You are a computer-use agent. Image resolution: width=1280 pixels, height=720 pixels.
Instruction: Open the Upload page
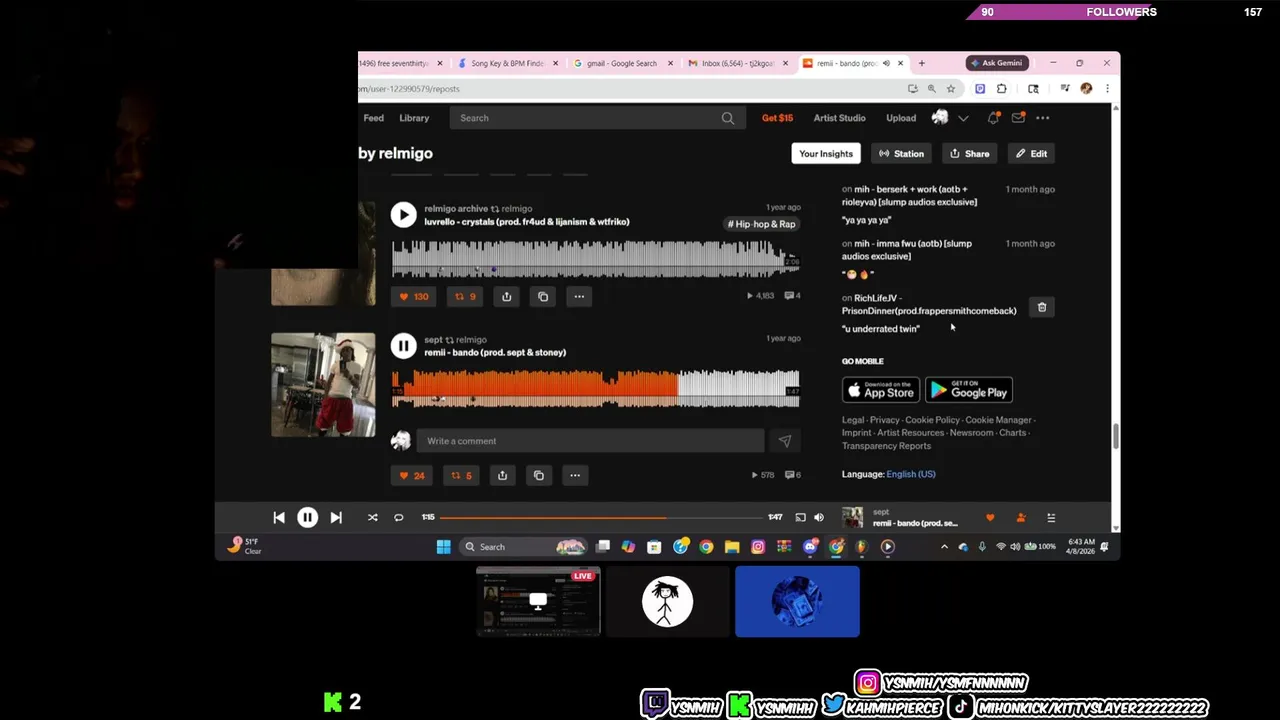coord(901,118)
